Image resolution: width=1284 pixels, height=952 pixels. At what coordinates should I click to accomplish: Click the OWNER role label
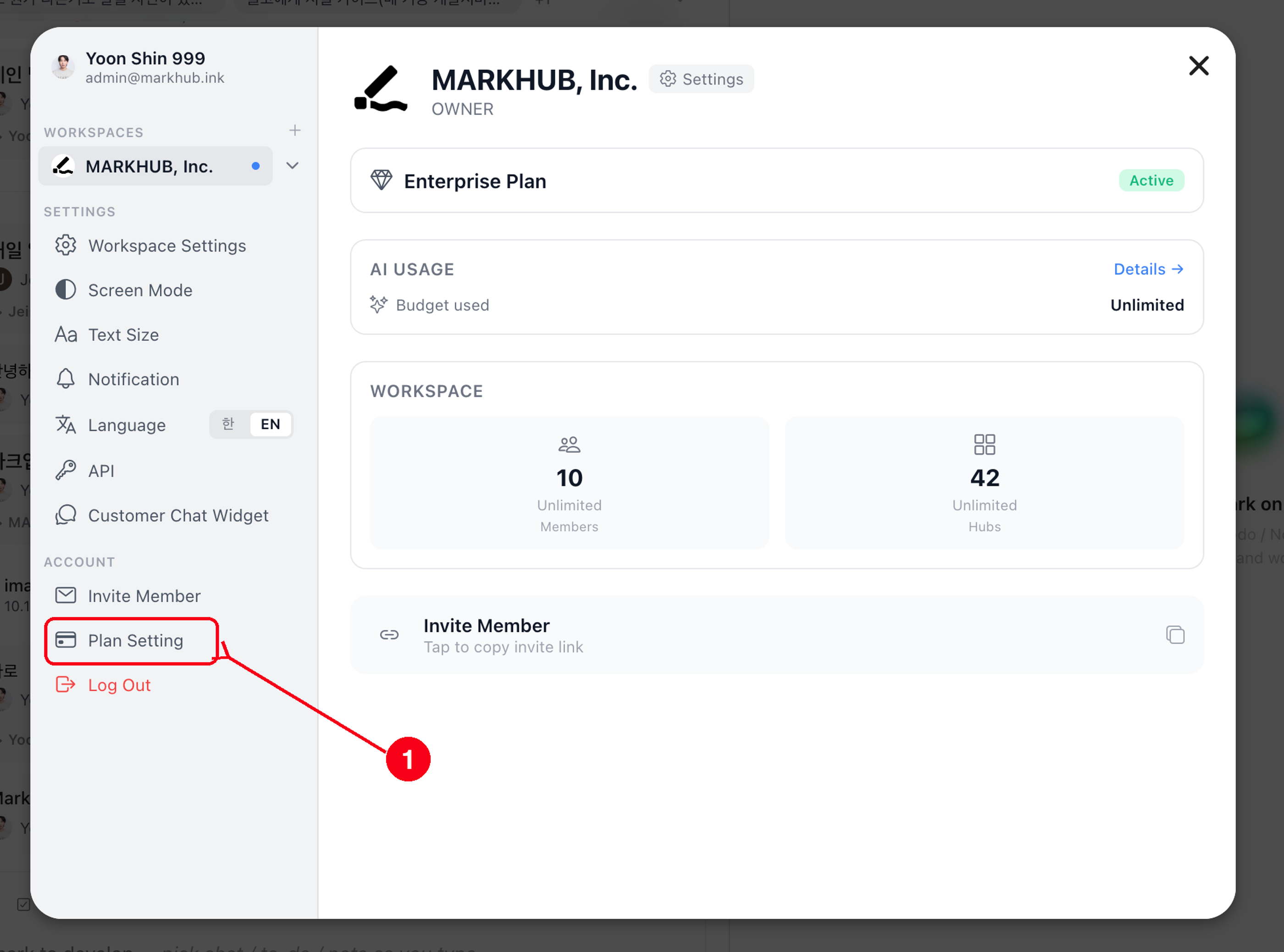click(x=462, y=109)
